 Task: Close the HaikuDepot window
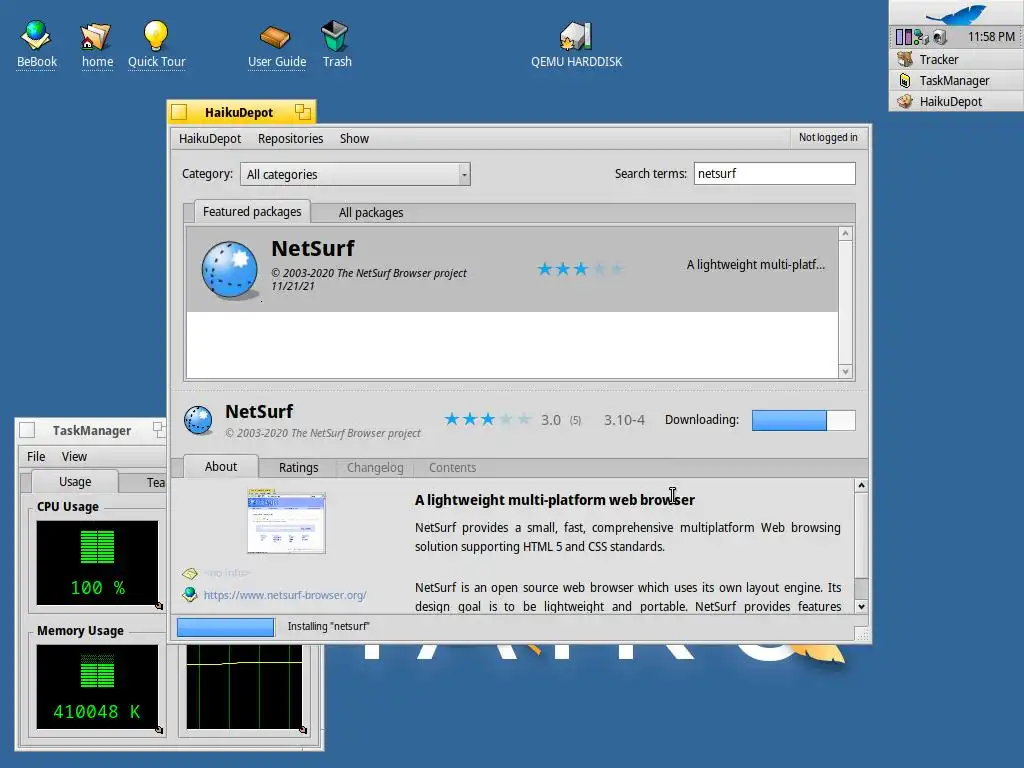(179, 112)
